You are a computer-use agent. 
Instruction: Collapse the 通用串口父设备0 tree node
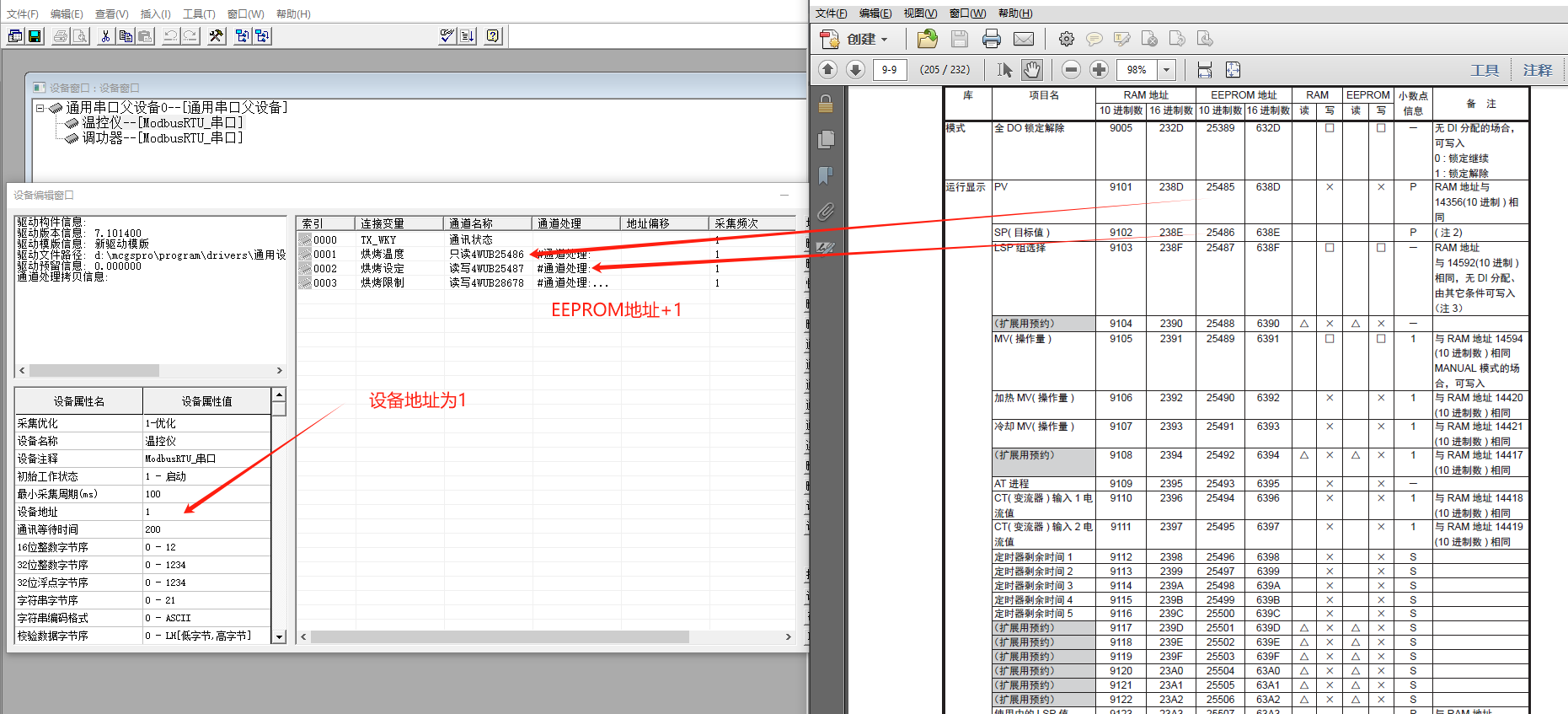click(40, 108)
